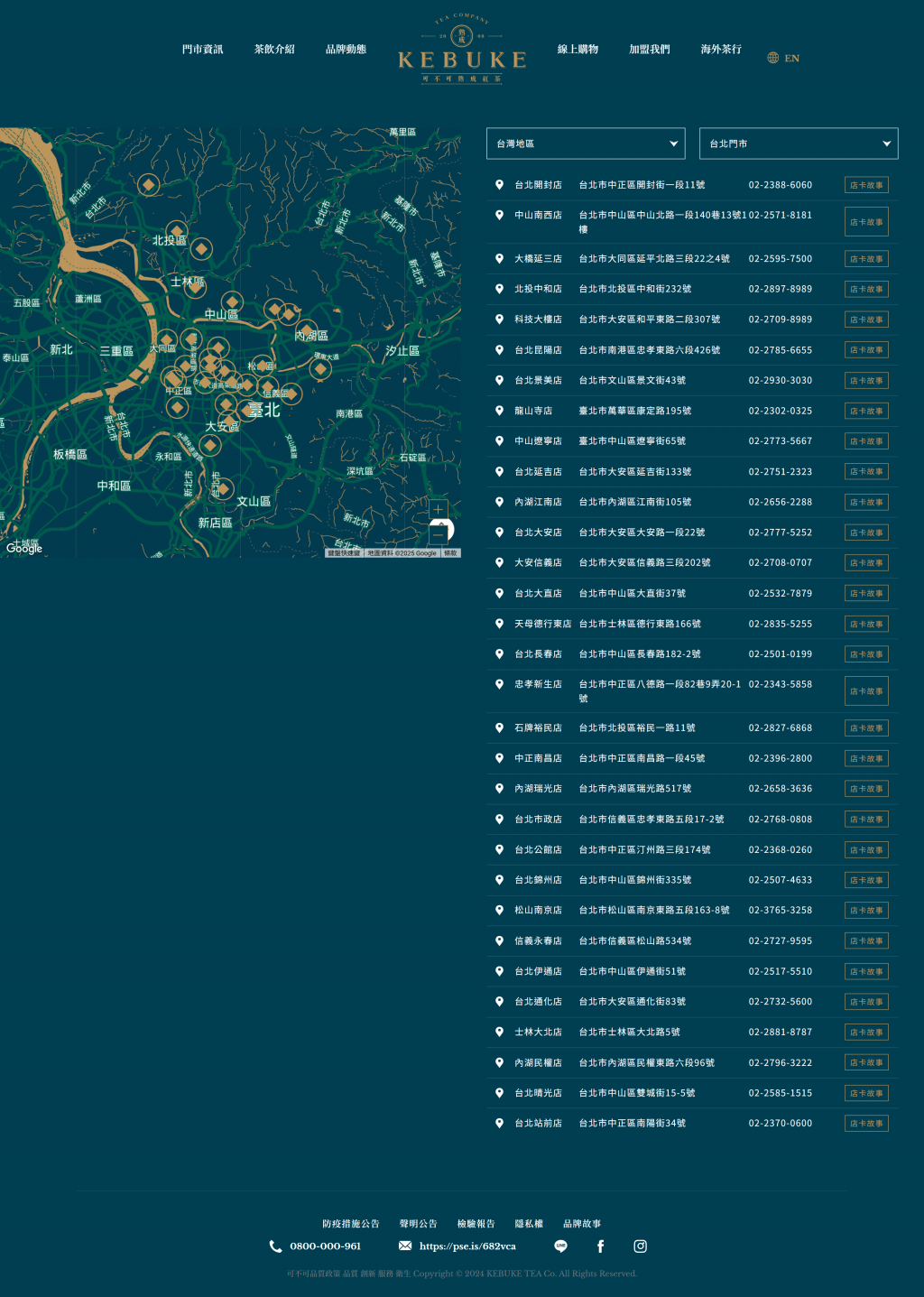The image size is (924, 1297).
Task: Click phone number 02-2881-8787
Action: [781, 1032]
